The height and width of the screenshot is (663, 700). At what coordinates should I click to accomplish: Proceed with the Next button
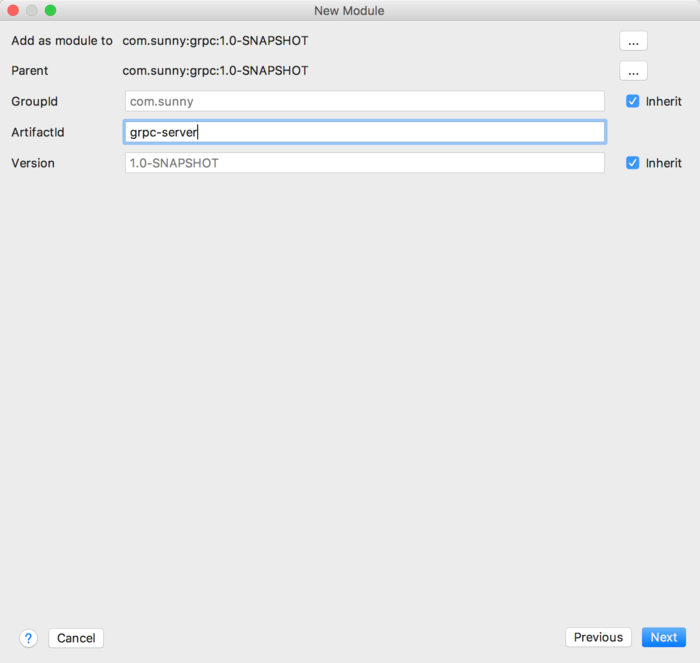663,637
